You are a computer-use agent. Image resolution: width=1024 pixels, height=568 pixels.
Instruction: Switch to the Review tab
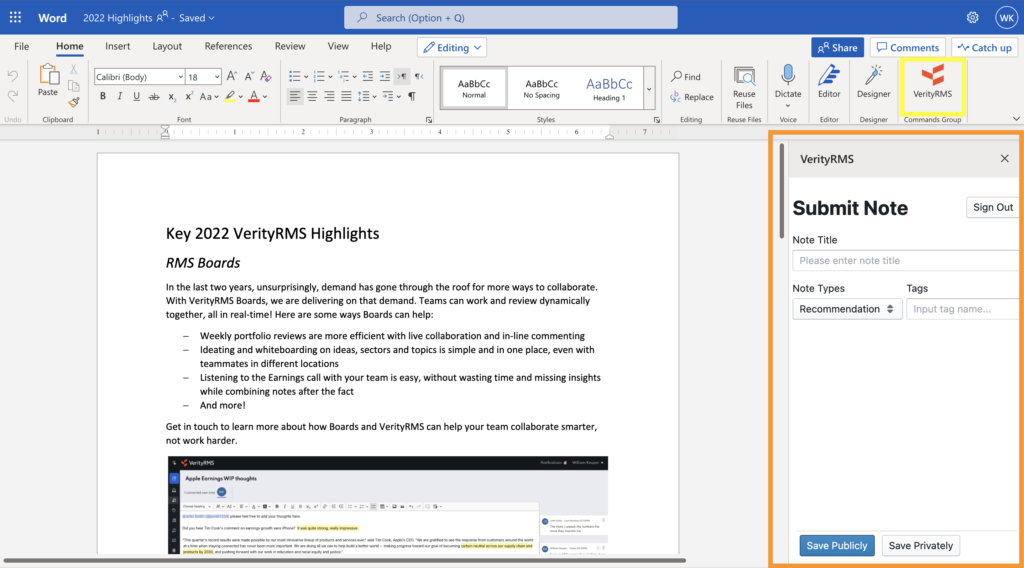[x=290, y=46]
